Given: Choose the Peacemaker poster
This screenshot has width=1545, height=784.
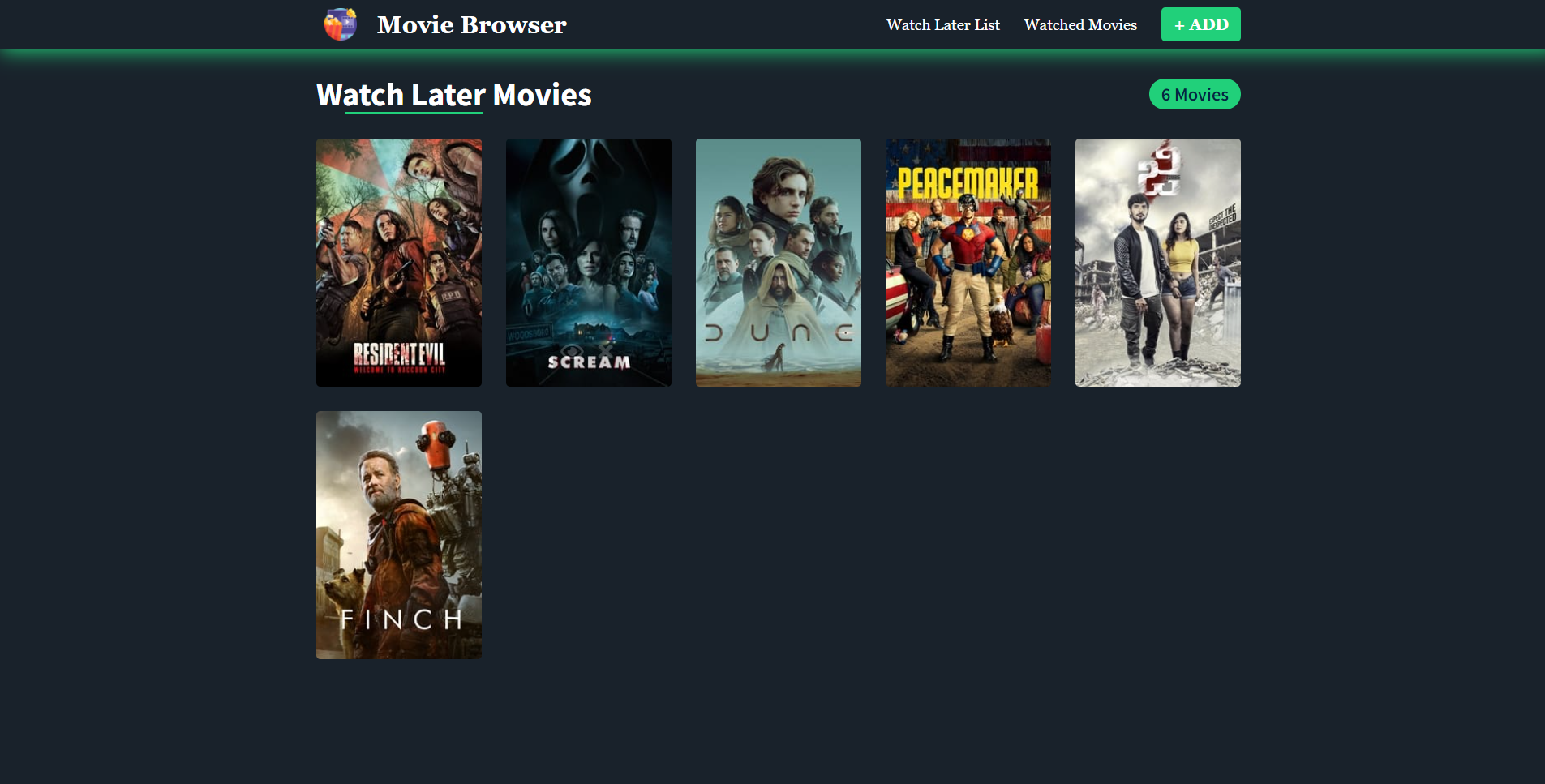Looking at the screenshot, I should click(968, 263).
